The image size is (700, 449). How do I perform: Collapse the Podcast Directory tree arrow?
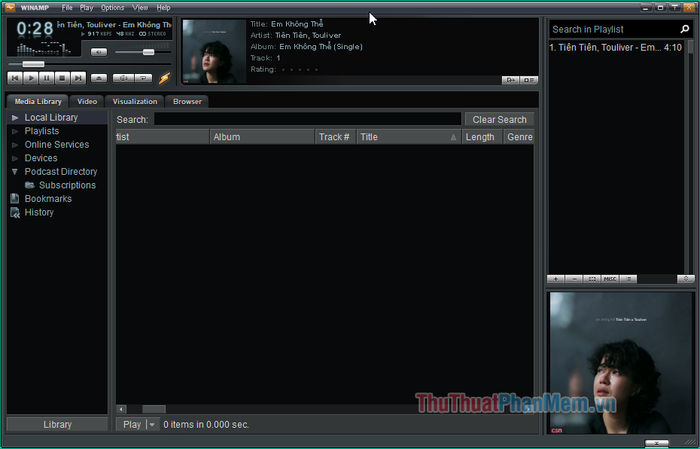click(x=15, y=171)
